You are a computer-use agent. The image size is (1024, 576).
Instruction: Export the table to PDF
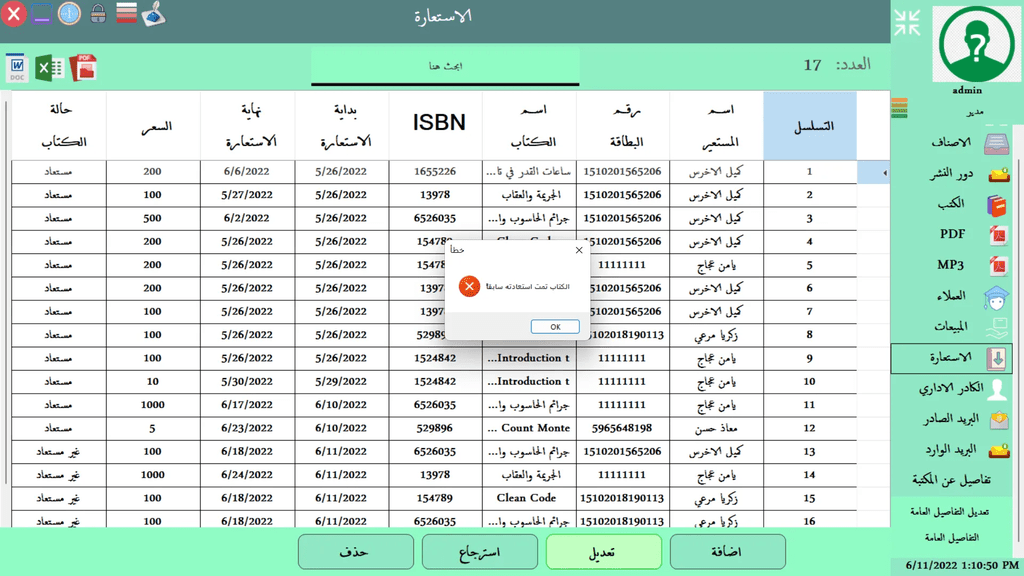pos(83,68)
